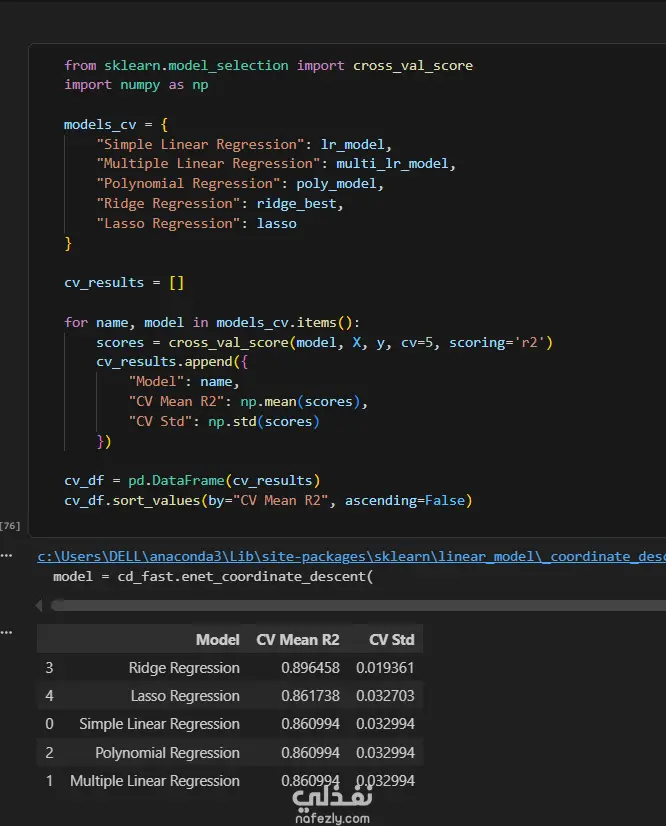Screen dimensions: 666x826
Task: Open the sklearn _coordinate_descent file path link
Action: coord(351,556)
